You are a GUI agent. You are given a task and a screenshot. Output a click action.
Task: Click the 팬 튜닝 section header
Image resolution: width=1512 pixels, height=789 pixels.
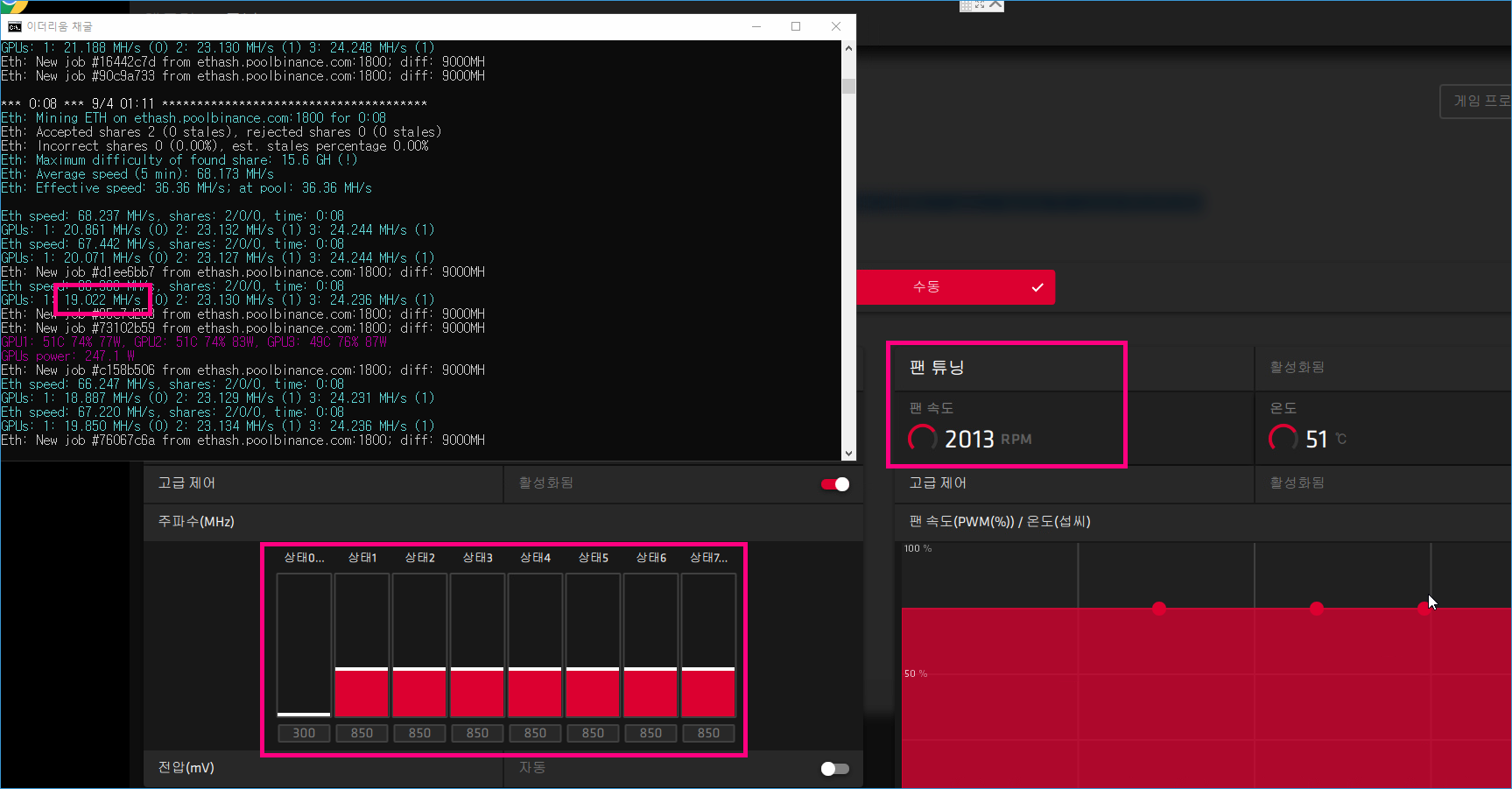click(x=937, y=368)
